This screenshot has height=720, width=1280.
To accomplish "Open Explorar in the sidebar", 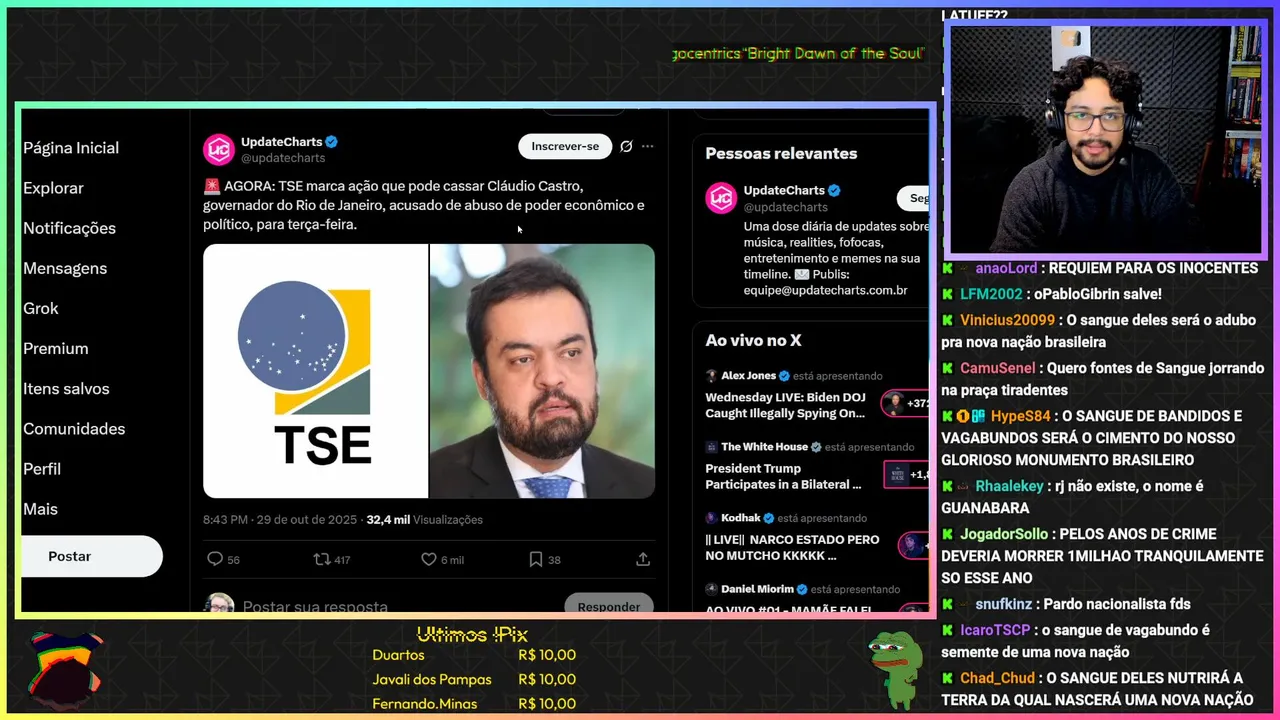I will coord(53,188).
